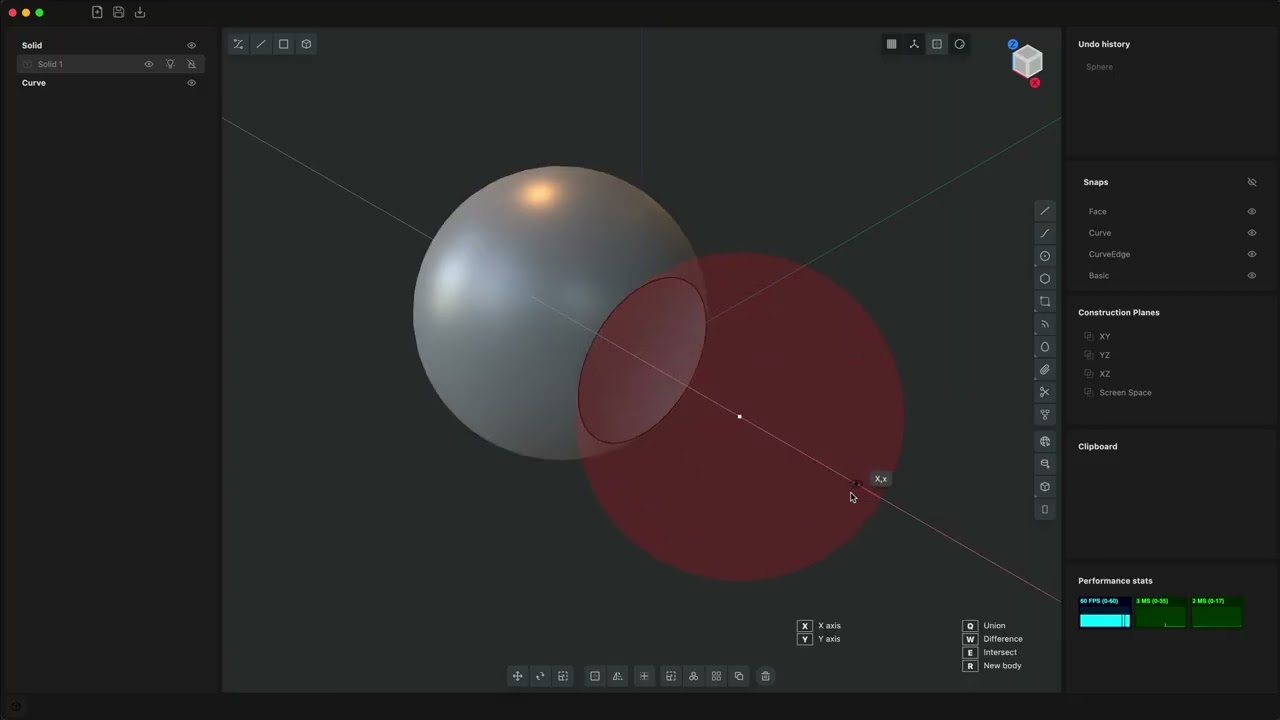Toggle the sphere material render icon
Image resolution: width=1280 pixels, height=720 pixels.
(x=960, y=44)
